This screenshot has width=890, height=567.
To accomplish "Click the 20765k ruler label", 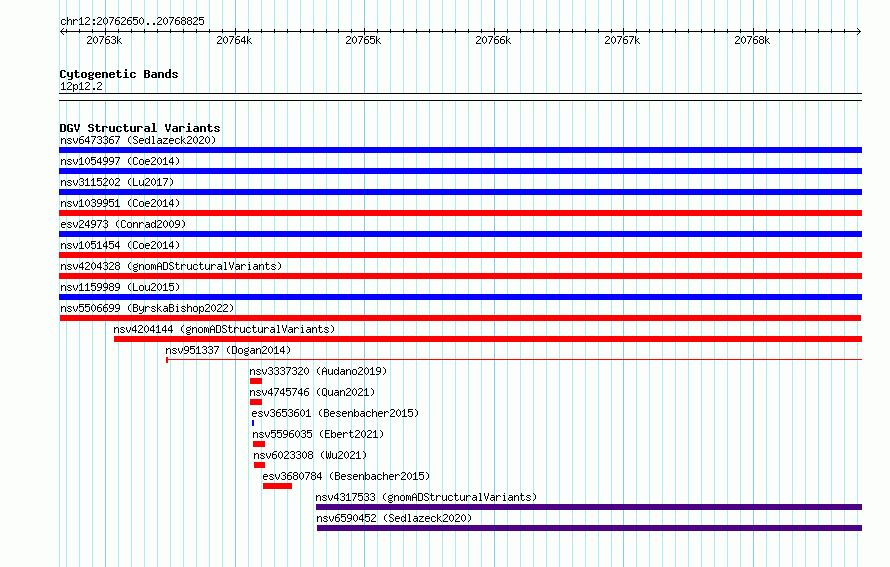I will pyautogui.click(x=363, y=40).
